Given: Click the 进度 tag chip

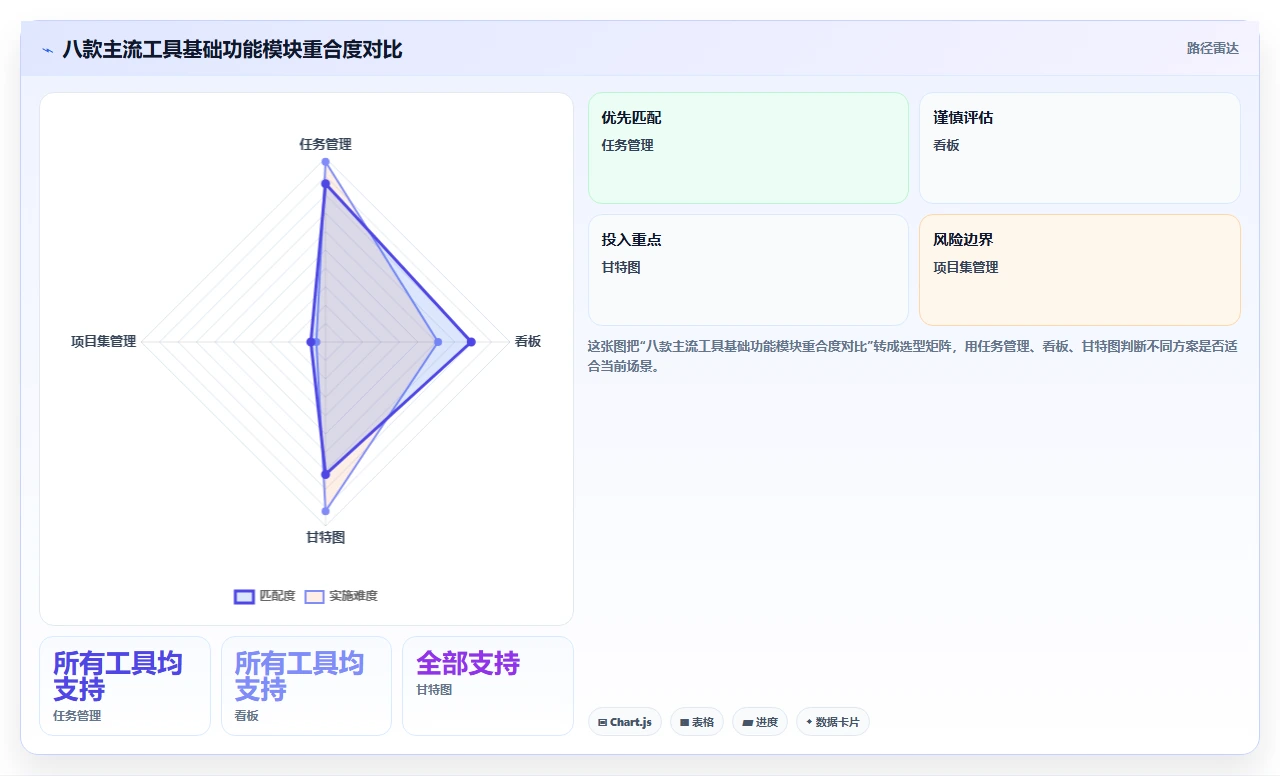Looking at the screenshot, I should coord(760,722).
